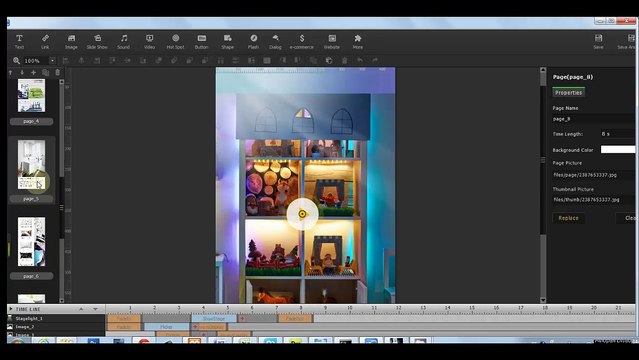Click the page list vertical scrollbar
Image resolution: width=639 pixels, height=360 pixels.
pyautogui.click(x=62, y=191)
